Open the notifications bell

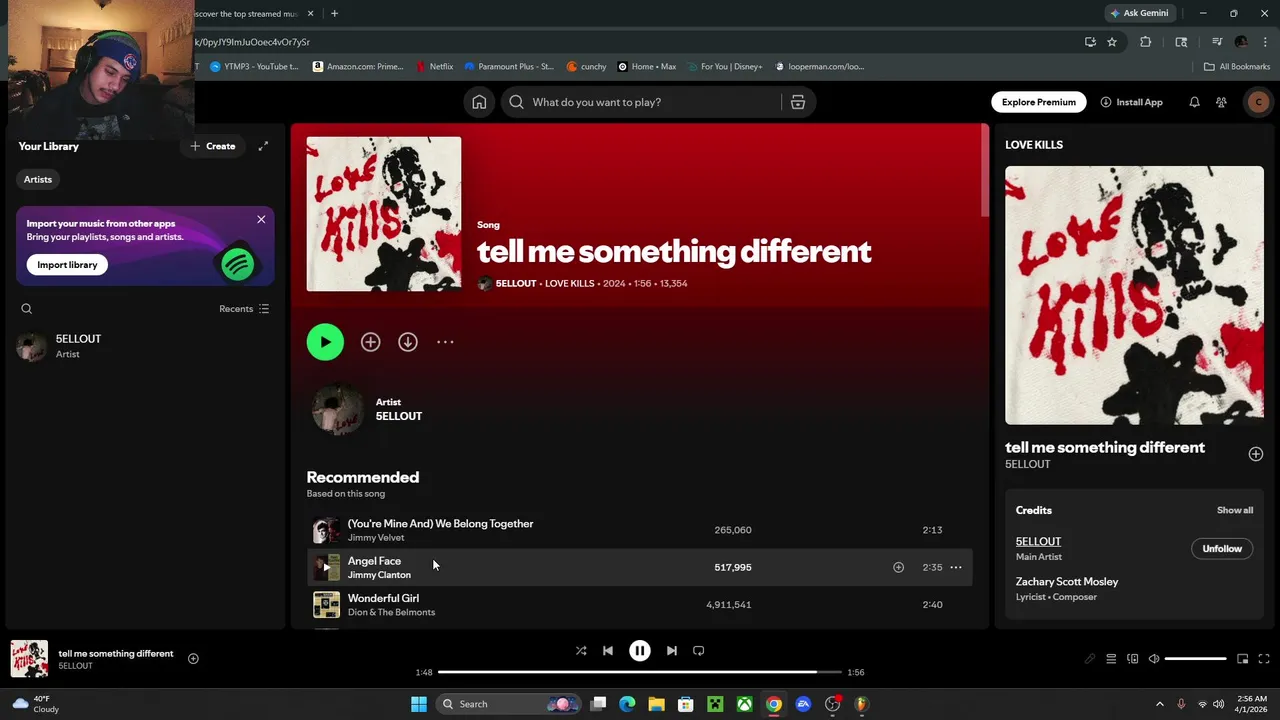(x=1194, y=102)
